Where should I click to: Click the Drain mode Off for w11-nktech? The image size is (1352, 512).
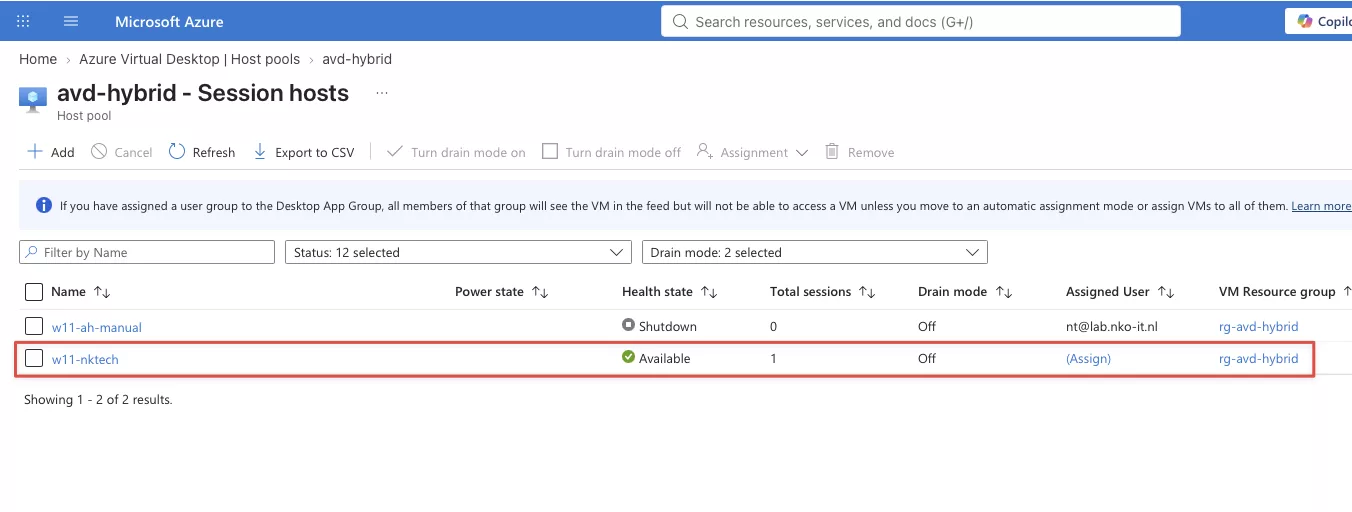pyautogui.click(x=927, y=359)
